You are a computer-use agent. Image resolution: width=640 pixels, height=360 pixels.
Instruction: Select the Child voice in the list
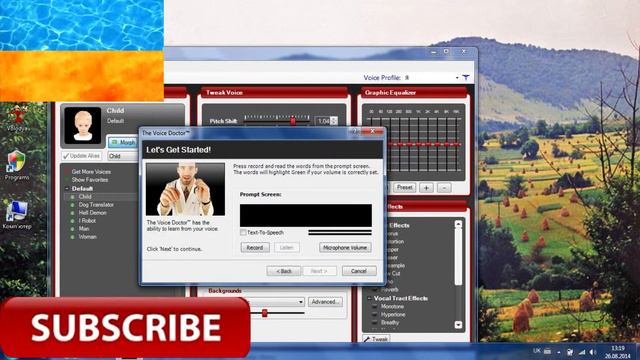point(85,197)
